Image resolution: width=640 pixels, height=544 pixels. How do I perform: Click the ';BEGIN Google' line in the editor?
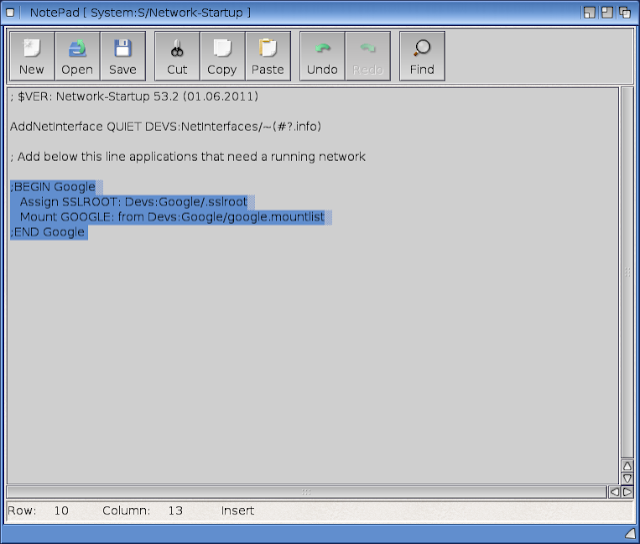54,187
